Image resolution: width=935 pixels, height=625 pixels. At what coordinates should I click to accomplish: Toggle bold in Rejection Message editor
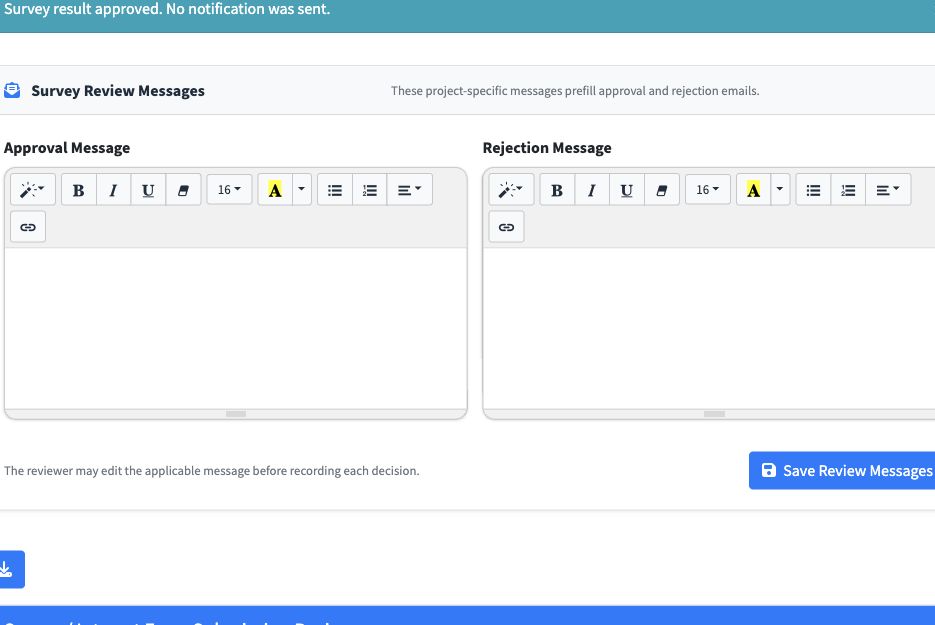[557, 190]
